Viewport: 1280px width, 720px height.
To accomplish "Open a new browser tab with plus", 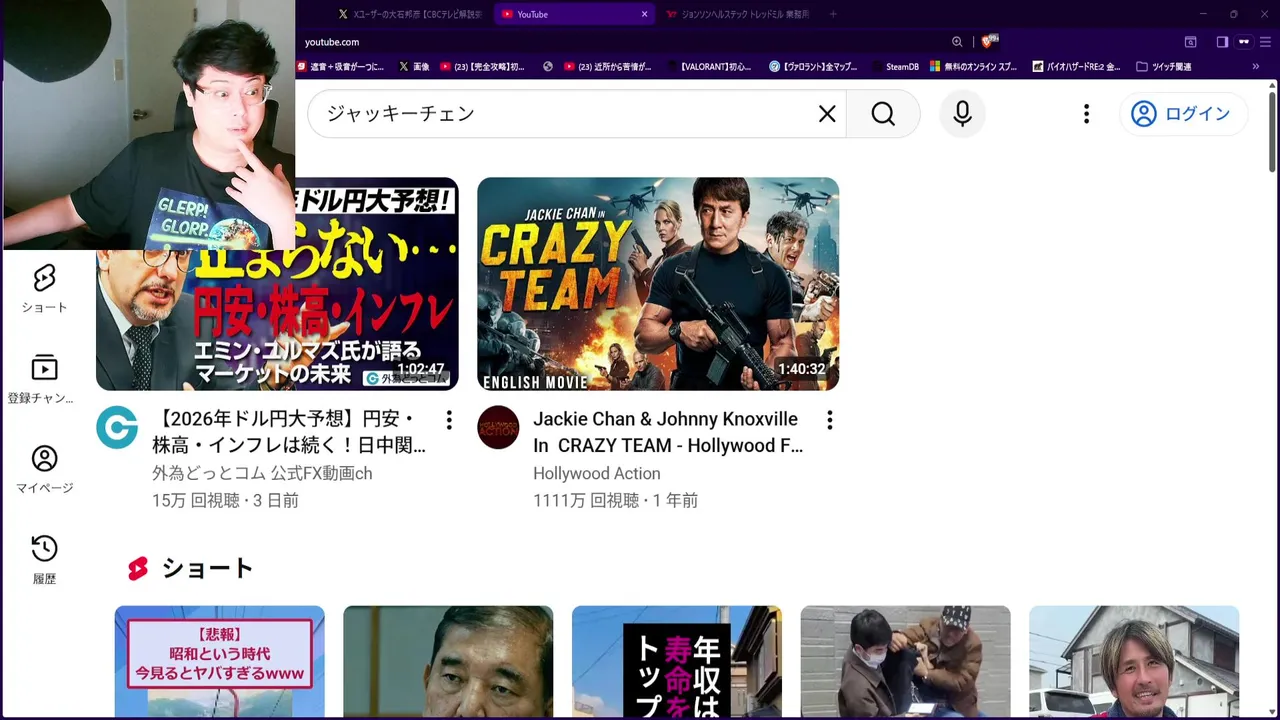I will click(833, 14).
